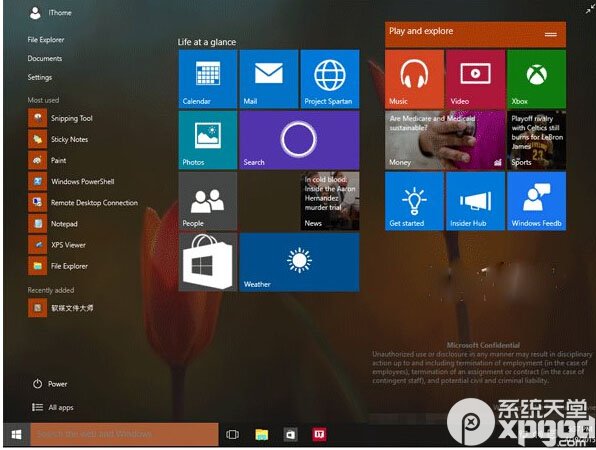Launch Snipping Tool from Most used
Screen dimensions: 596x450
[61, 118]
